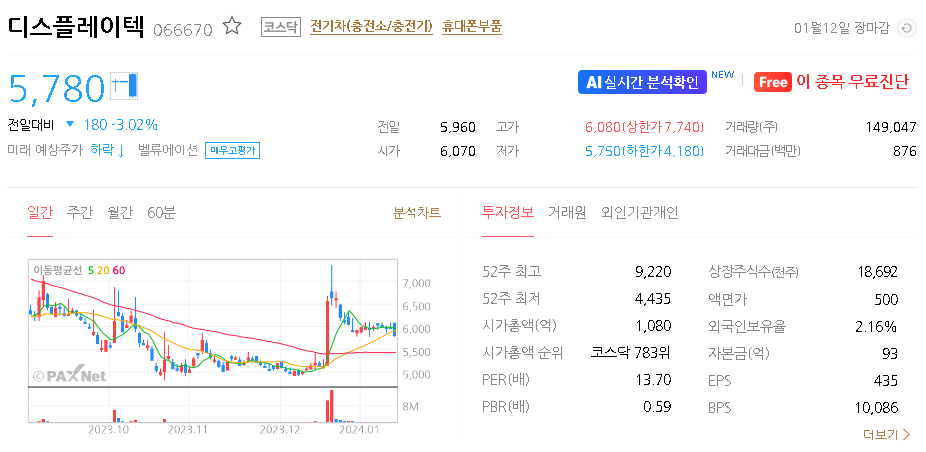The image size is (926, 452).
Task: Click PER(배) value 13.70
Action: coord(654,380)
